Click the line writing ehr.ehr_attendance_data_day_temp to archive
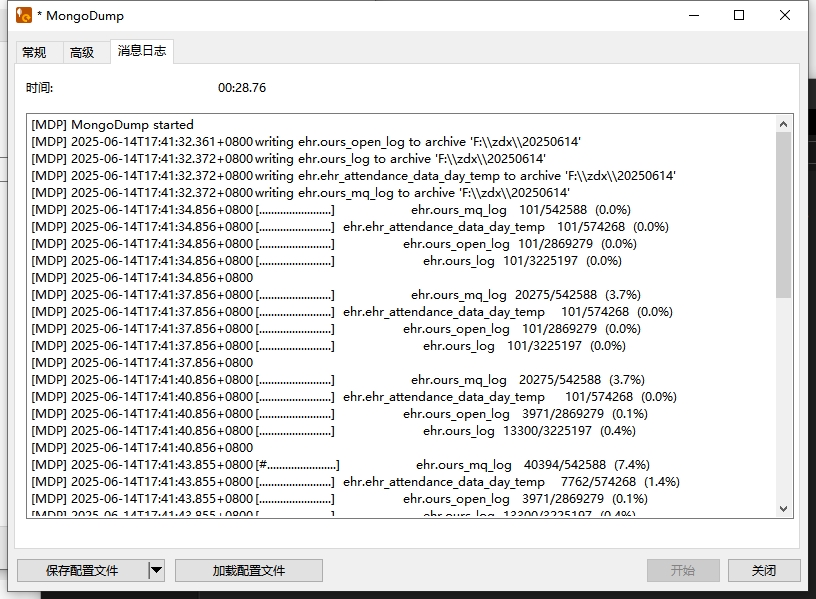 (x=353, y=176)
